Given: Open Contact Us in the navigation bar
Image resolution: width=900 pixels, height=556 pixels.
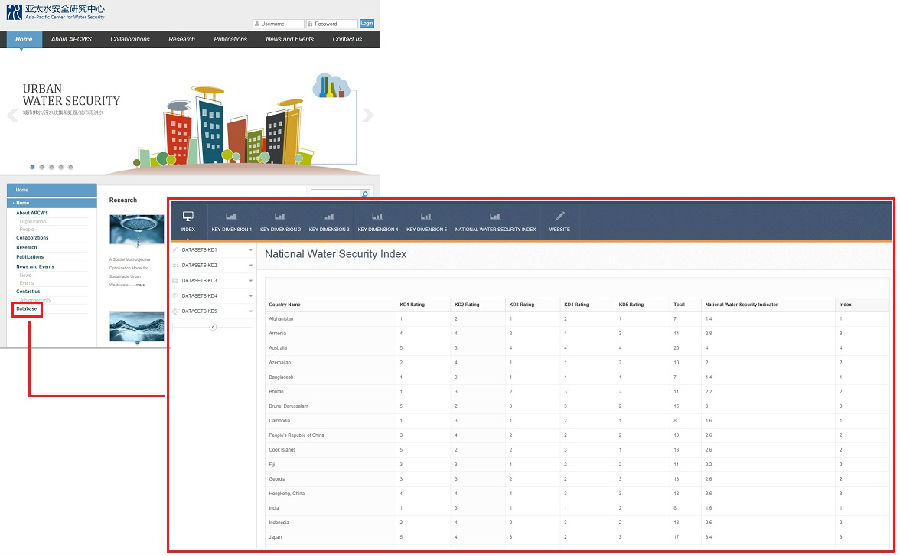Looking at the screenshot, I should tap(346, 39).
